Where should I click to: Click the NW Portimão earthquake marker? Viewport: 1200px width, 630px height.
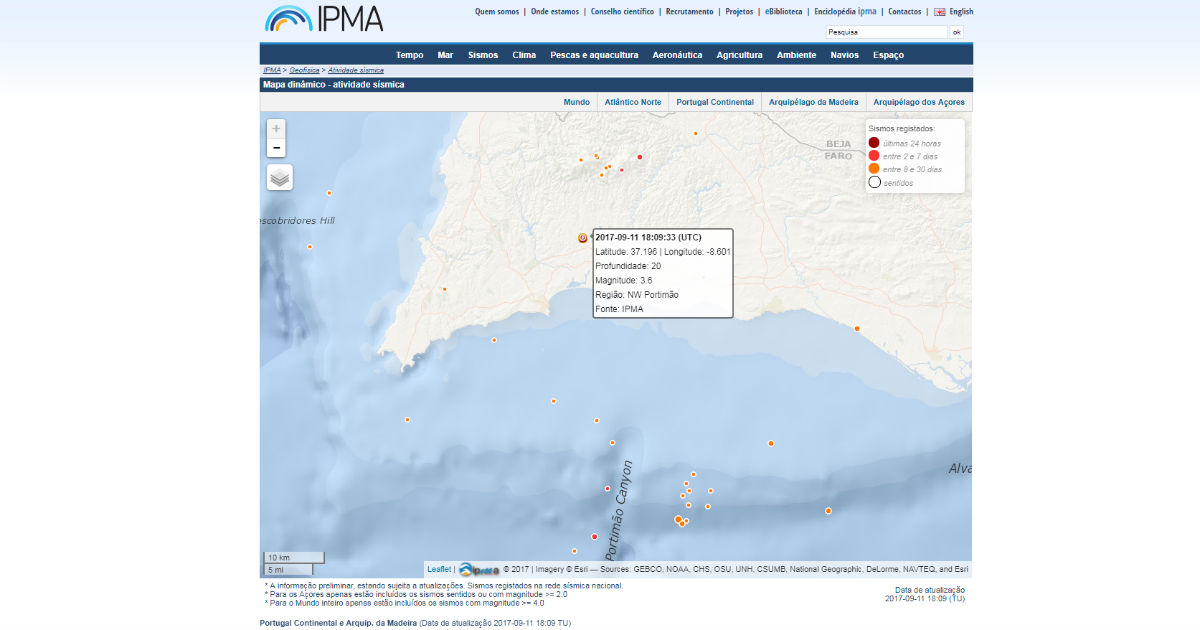point(583,238)
